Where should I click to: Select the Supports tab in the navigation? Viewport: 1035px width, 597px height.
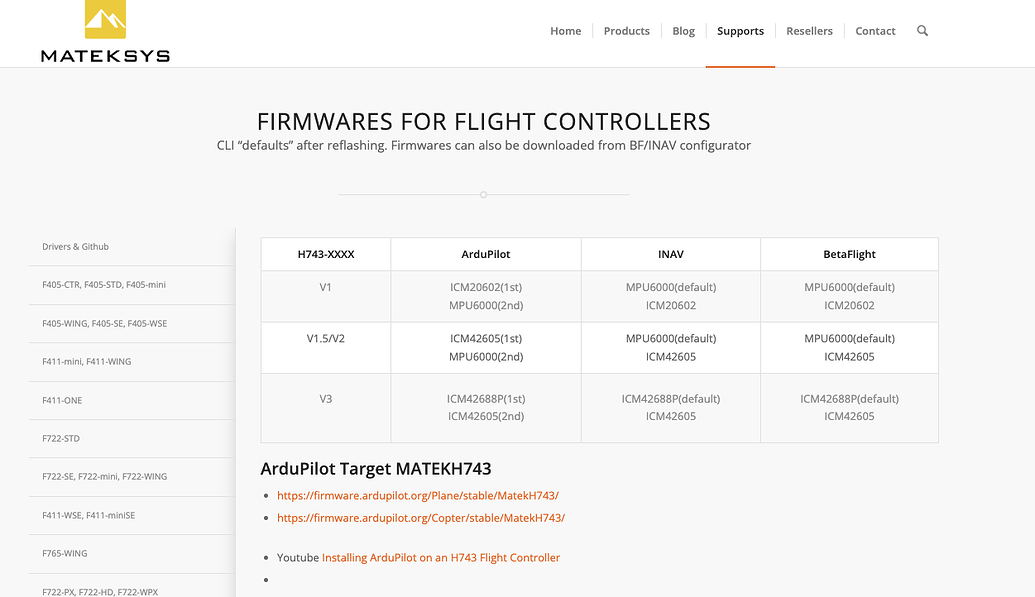coord(740,31)
